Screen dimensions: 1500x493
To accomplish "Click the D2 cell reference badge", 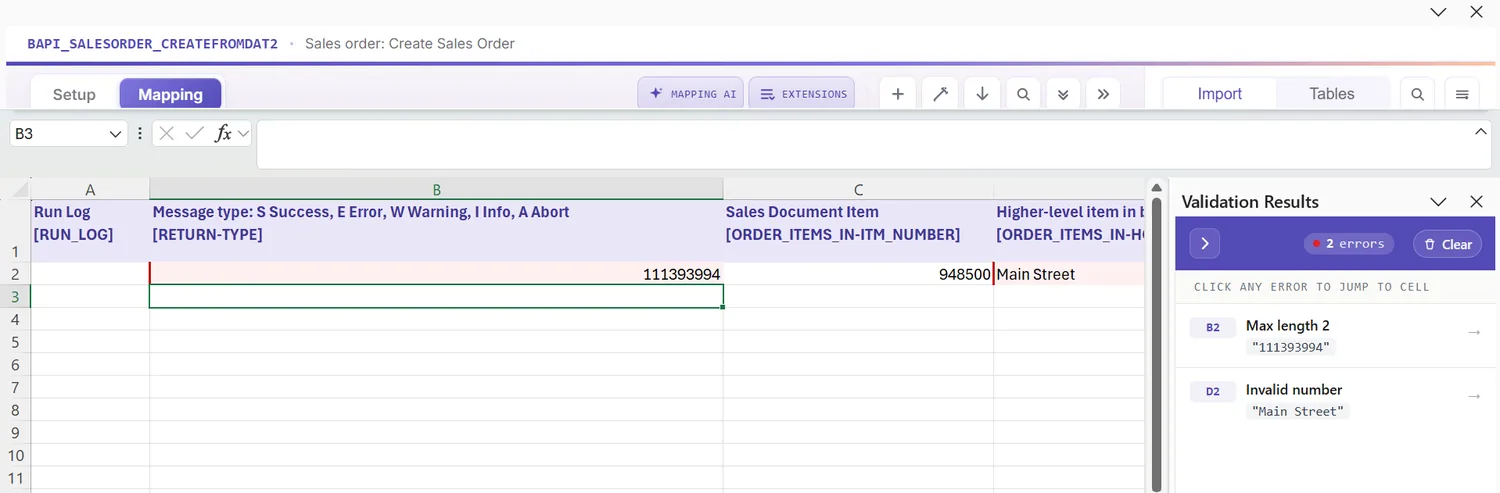I will pos(1213,391).
